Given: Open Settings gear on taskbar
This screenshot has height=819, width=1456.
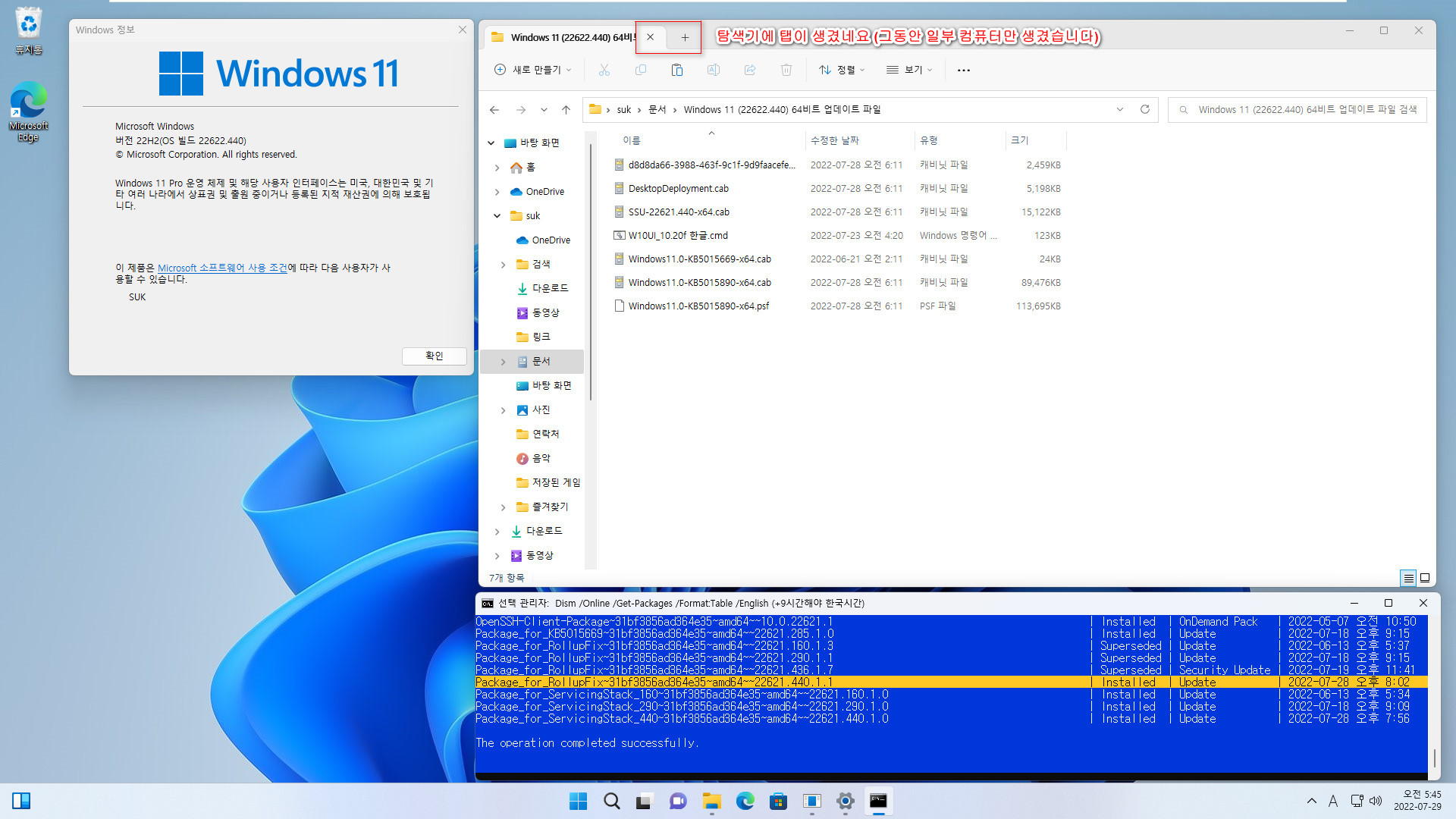Looking at the screenshot, I should [x=845, y=801].
